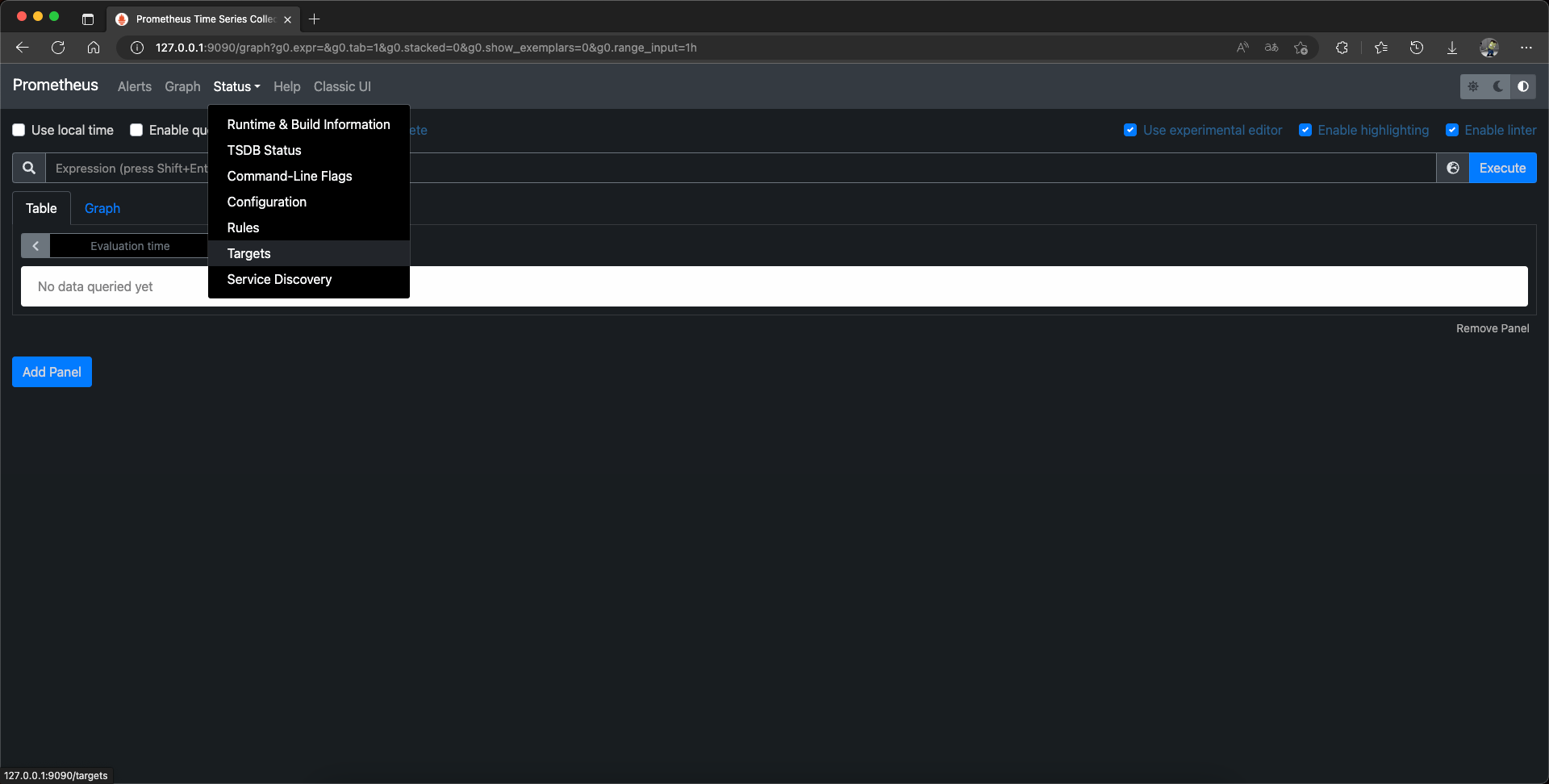Click the Evaluation time field

(x=130, y=246)
